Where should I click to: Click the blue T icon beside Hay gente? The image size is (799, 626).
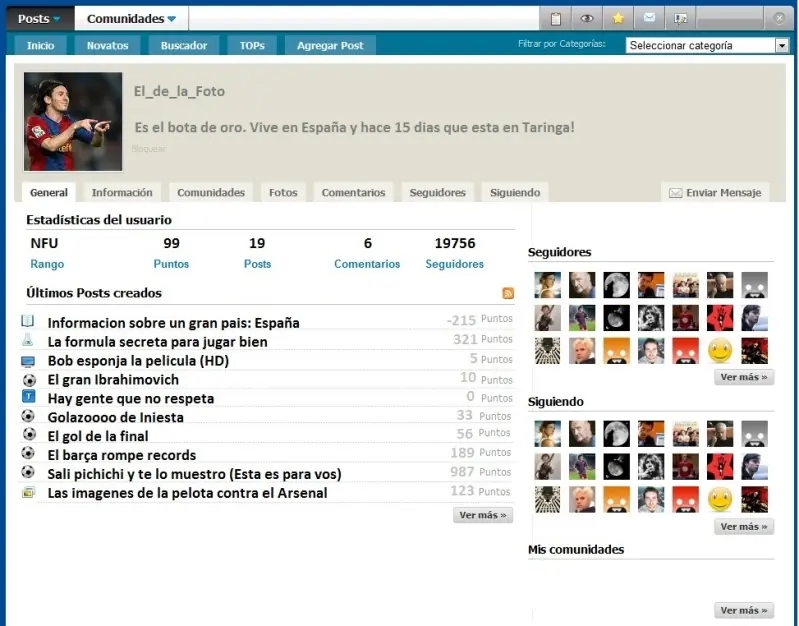(x=29, y=396)
